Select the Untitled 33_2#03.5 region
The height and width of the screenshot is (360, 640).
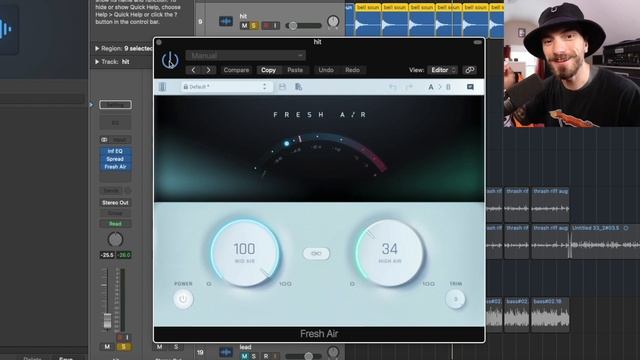[x=605, y=241]
